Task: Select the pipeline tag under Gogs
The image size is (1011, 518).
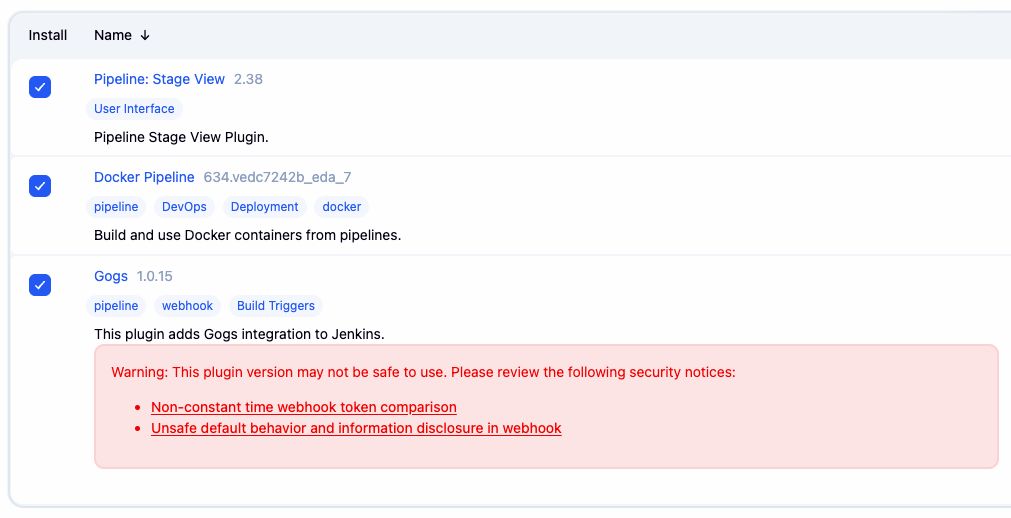Action: (116, 306)
